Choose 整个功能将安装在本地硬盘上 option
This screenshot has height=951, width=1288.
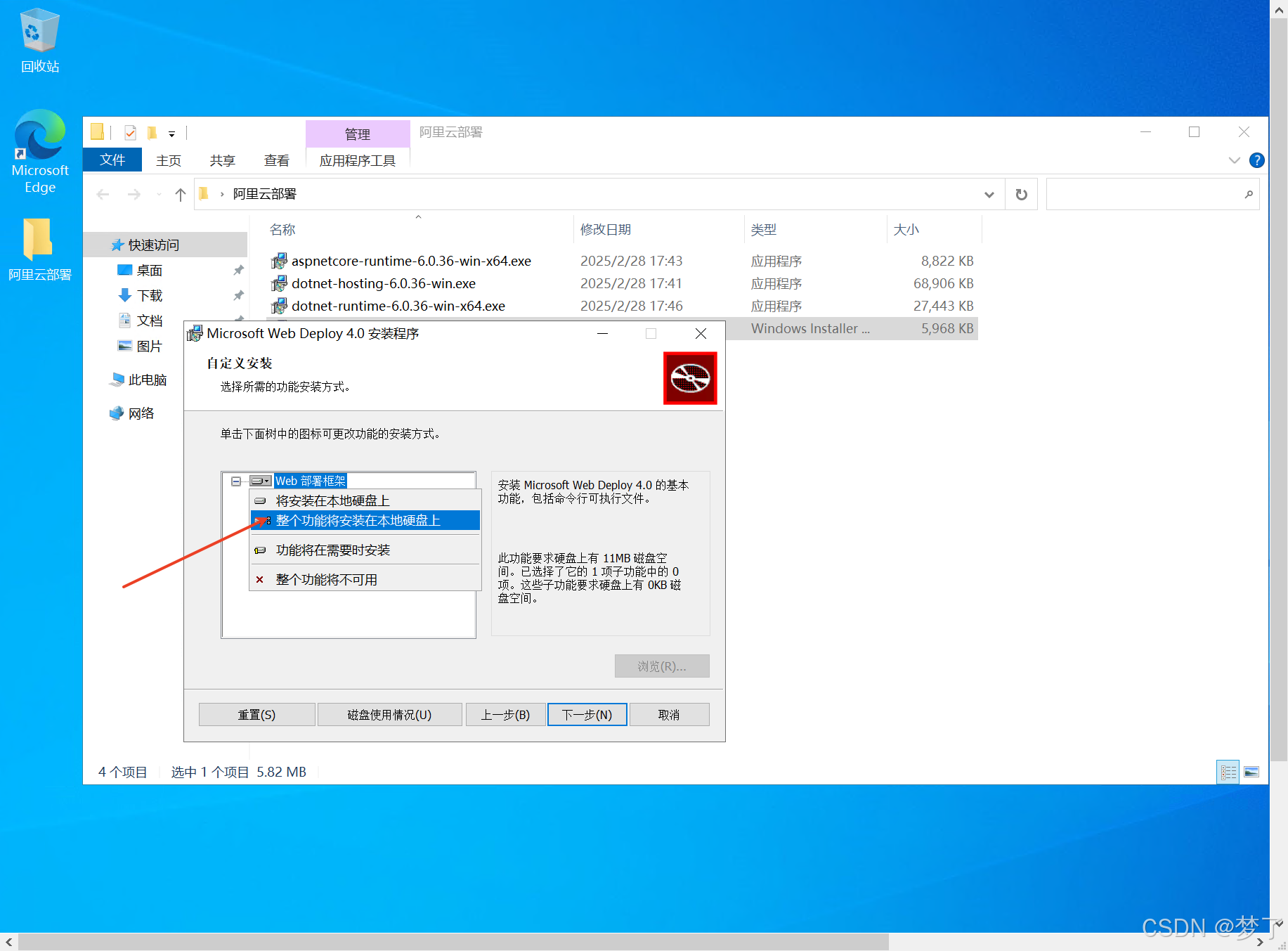[x=365, y=520]
